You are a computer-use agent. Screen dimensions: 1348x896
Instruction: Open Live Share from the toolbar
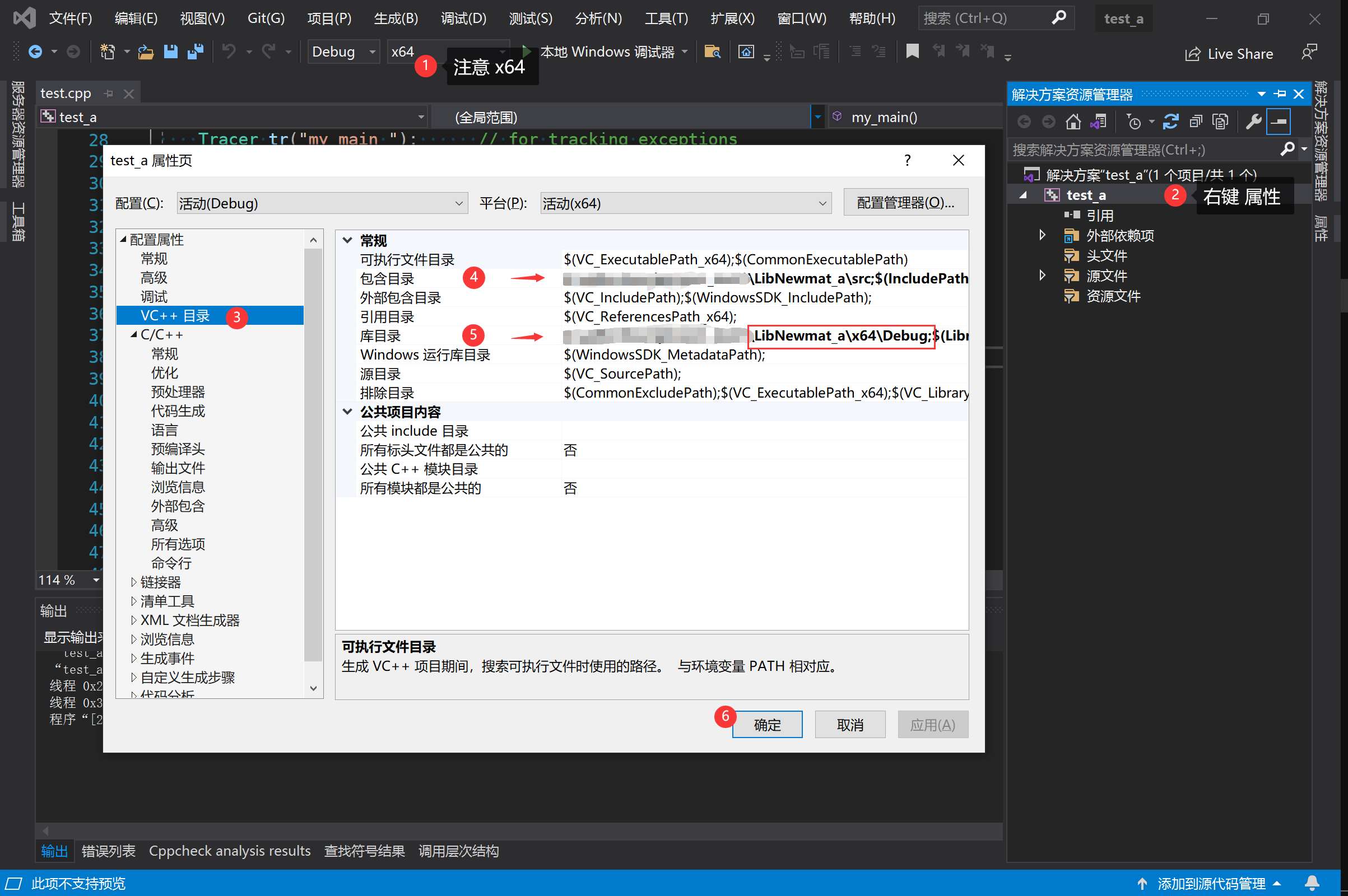(x=1229, y=54)
